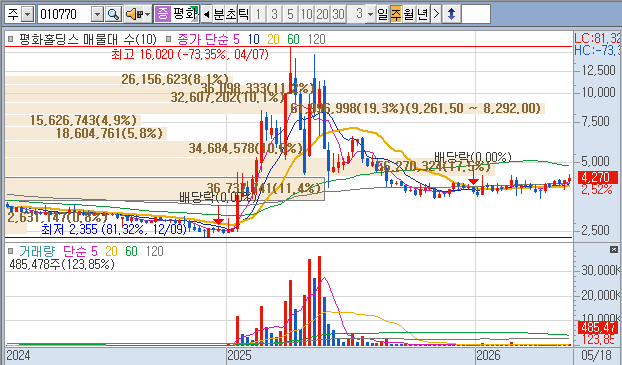This screenshot has height=365, width=622.
Task: Expand the speaker alert dropdown arrow
Action: pos(148,15)
